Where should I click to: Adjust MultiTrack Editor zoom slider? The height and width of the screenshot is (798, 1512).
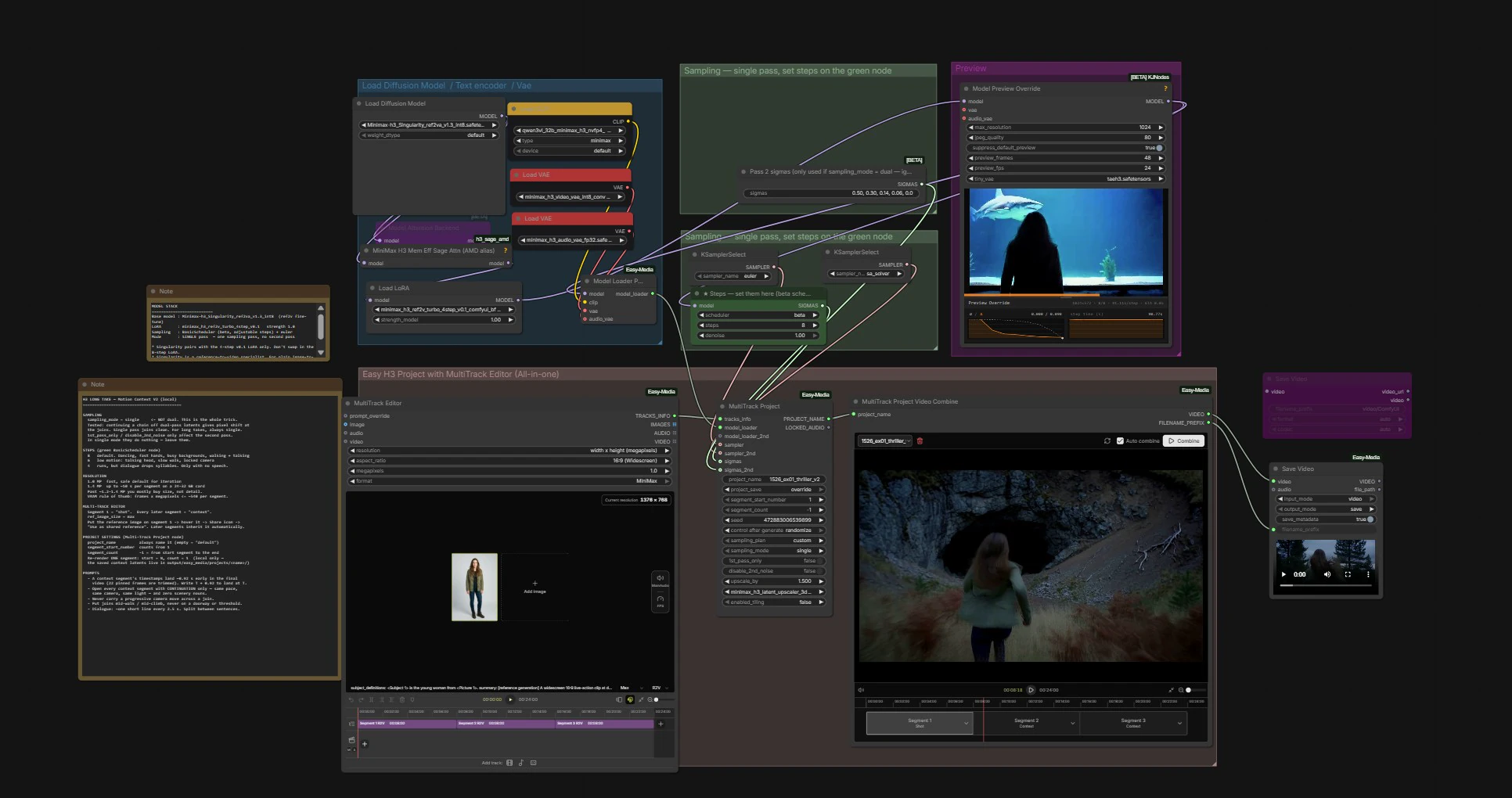(665, 699)
